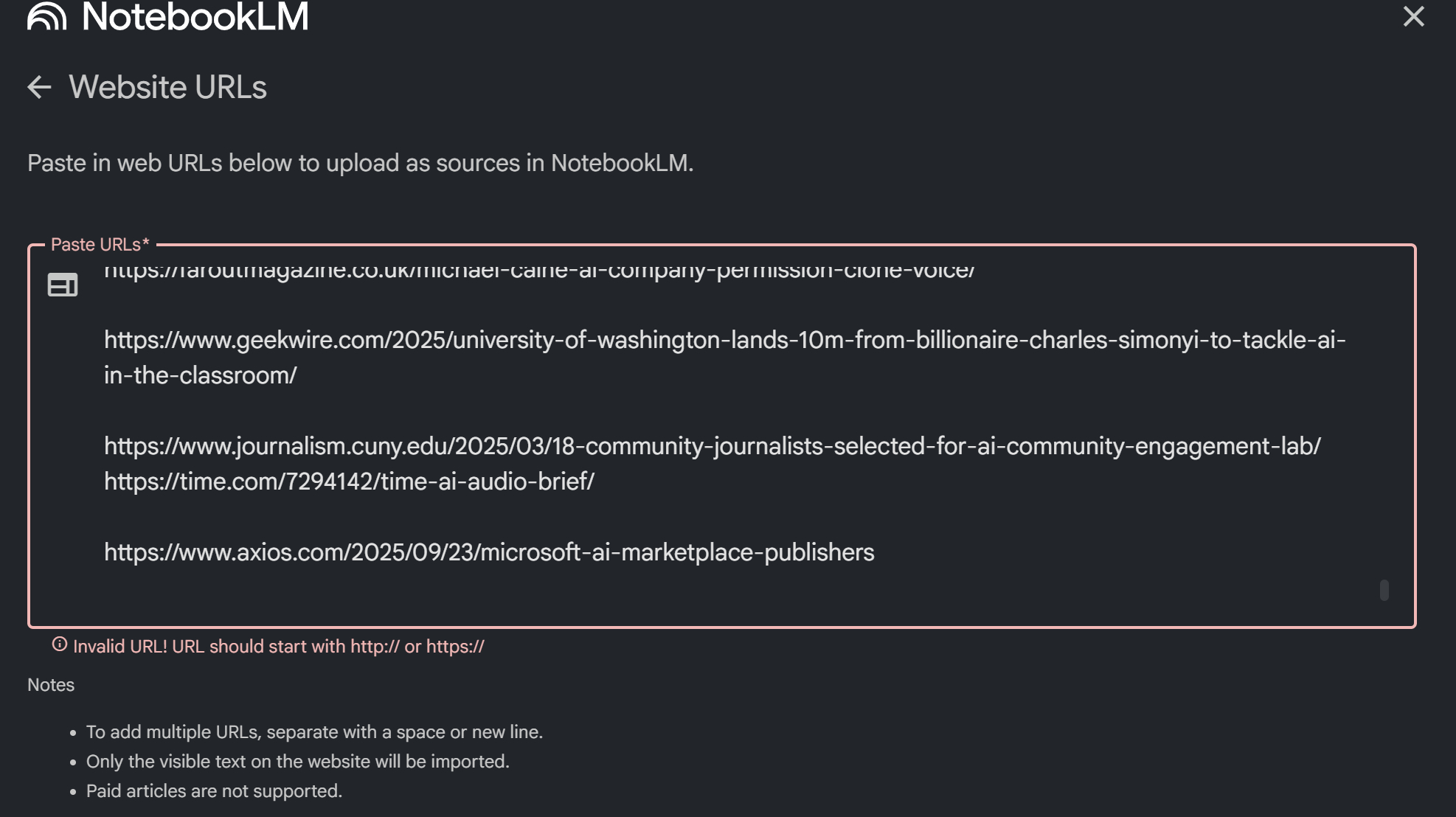The width and height of the screenshot is (1456, 817).
Task: Click empty space below the axios URL
Action: pyautogui.click(x=664, y=594)
